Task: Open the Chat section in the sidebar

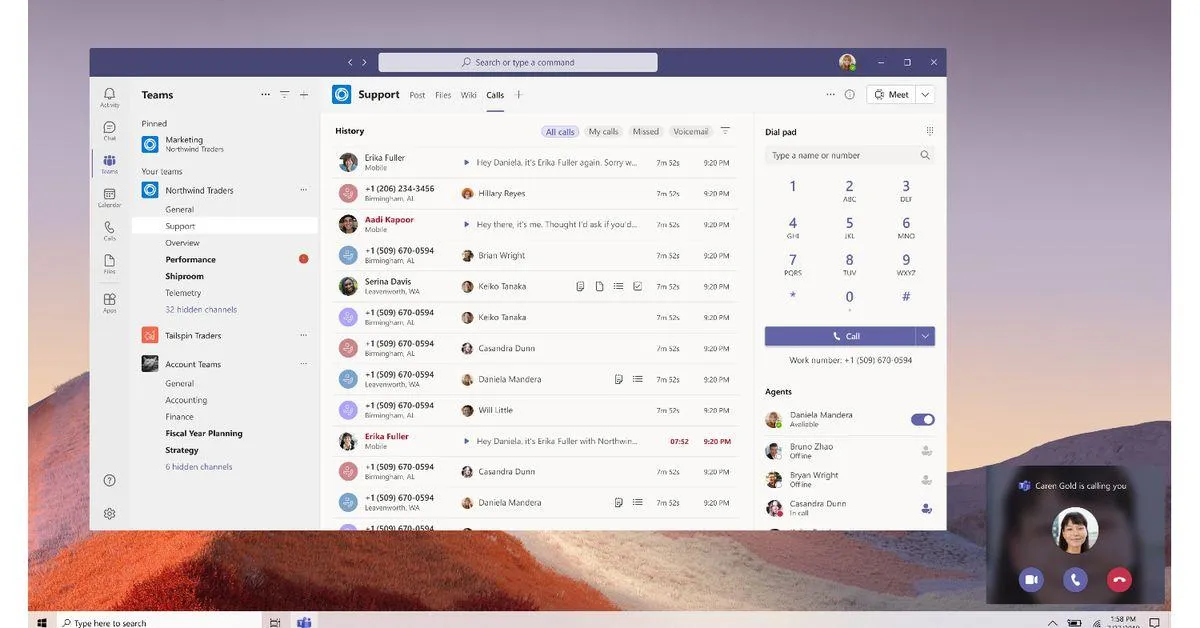Action: point(109,130)
